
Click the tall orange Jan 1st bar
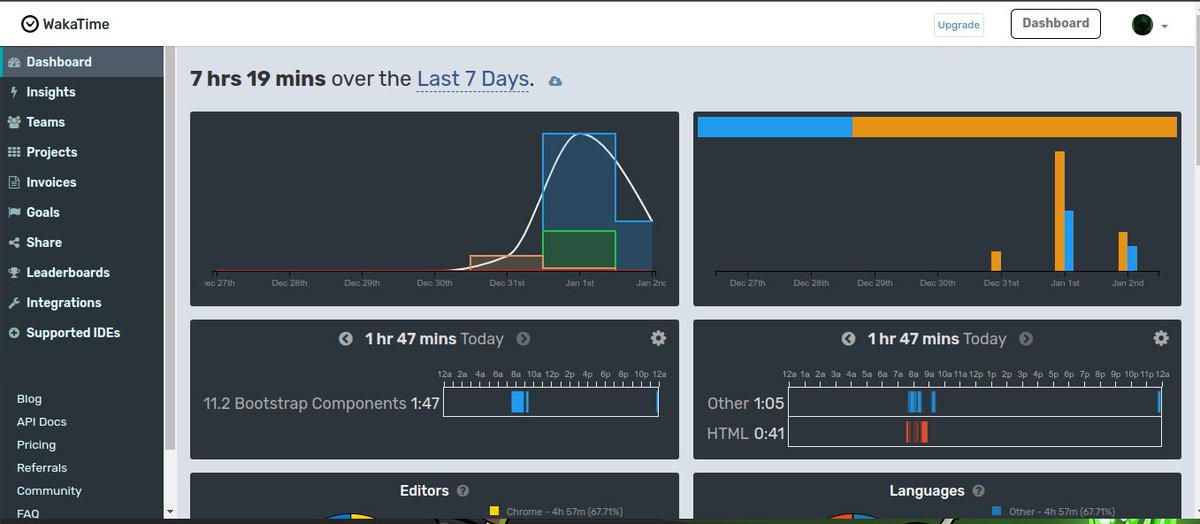pos(1060,211)
